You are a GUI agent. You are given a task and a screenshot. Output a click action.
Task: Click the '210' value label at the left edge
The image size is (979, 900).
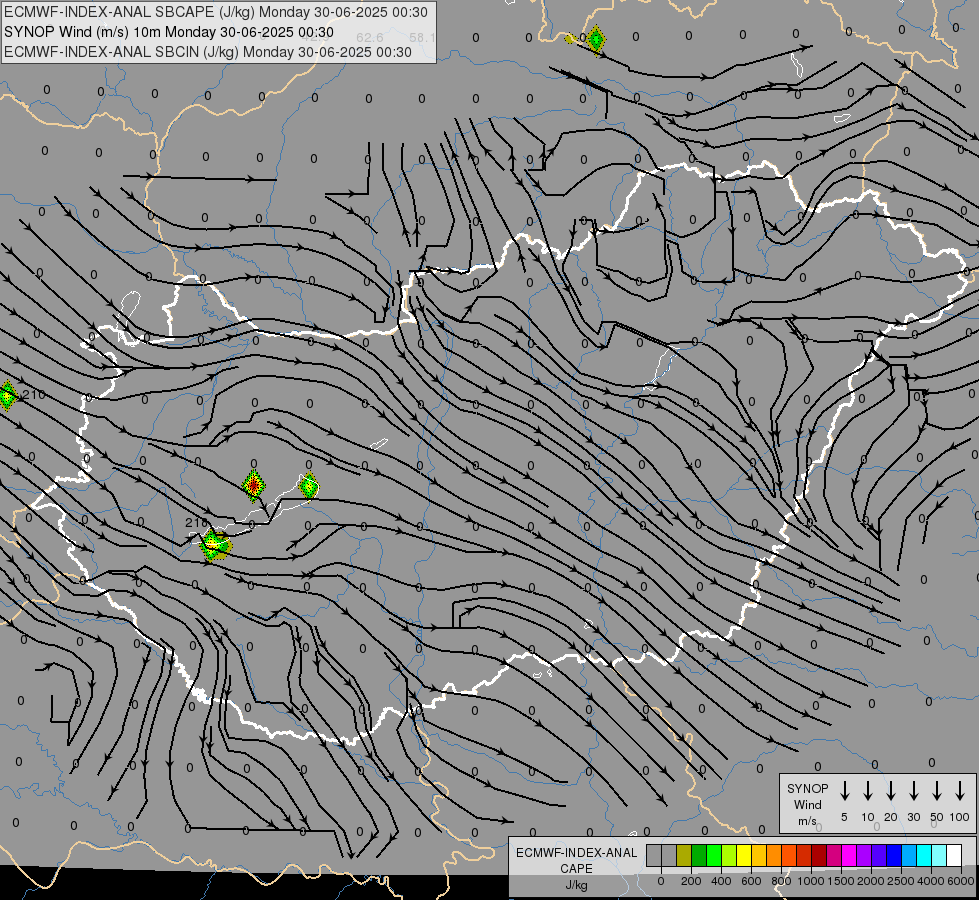pos(34,395)
